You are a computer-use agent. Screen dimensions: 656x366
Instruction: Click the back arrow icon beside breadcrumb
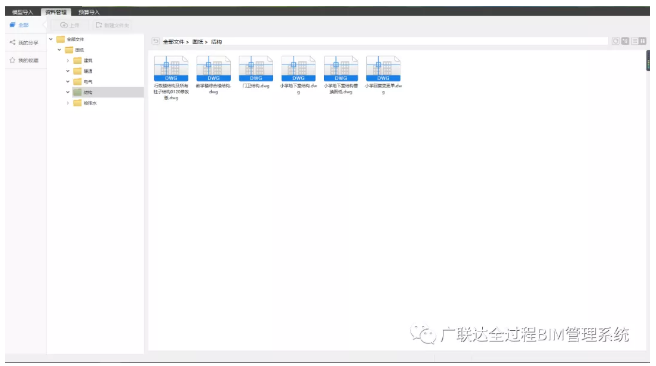point(156,41)
